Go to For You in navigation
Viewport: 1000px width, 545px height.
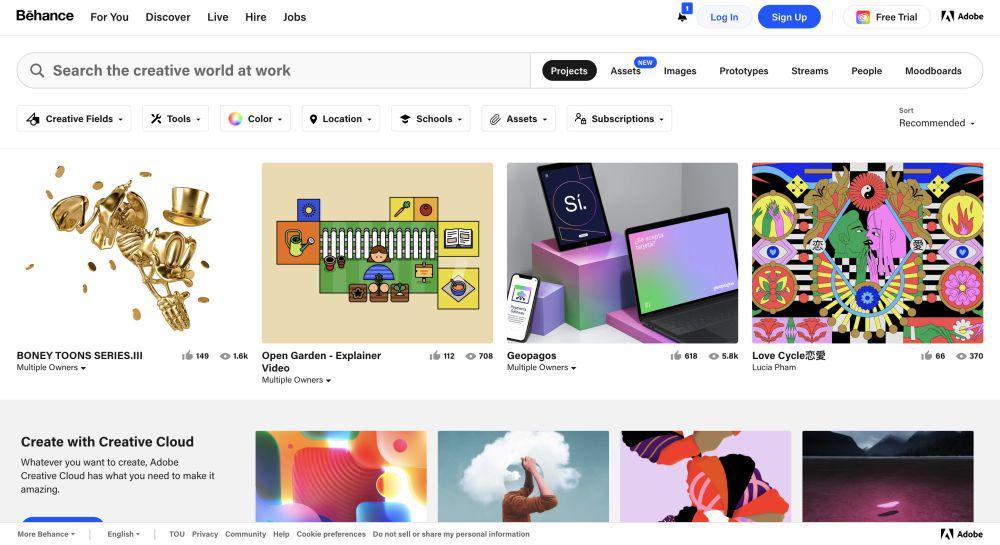(x=109, y=17)
